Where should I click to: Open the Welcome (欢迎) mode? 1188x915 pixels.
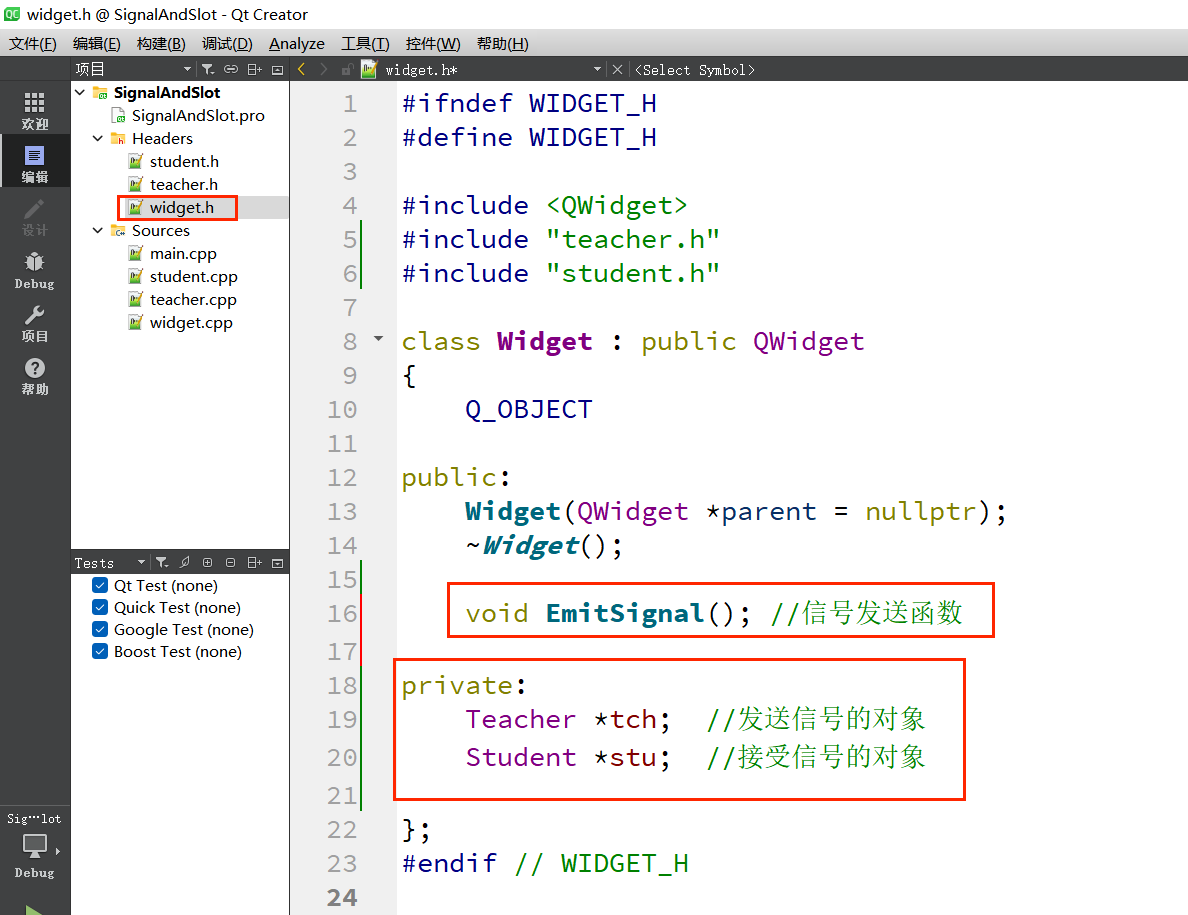[35, 111]
